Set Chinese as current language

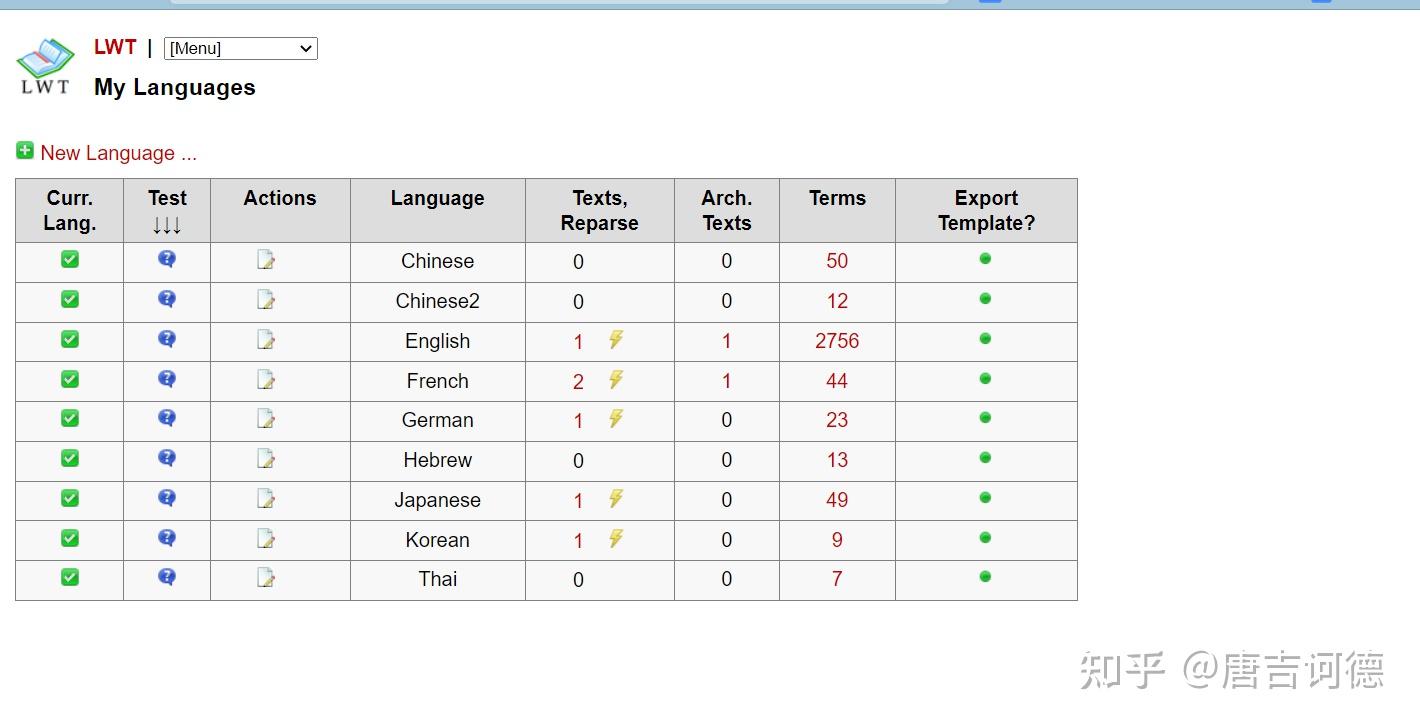[x=70, y=259]
